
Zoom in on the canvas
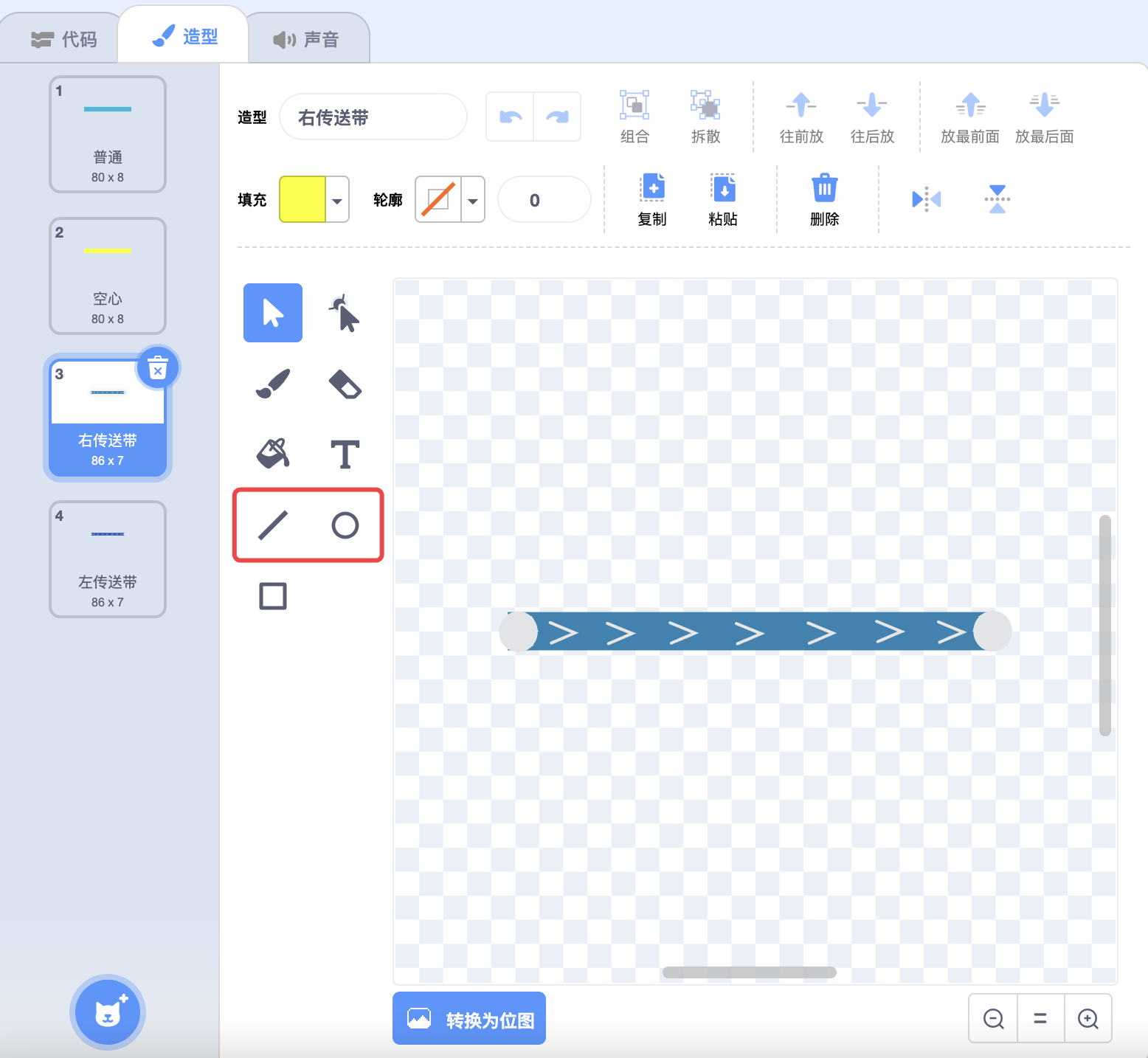(1088, 1019)
